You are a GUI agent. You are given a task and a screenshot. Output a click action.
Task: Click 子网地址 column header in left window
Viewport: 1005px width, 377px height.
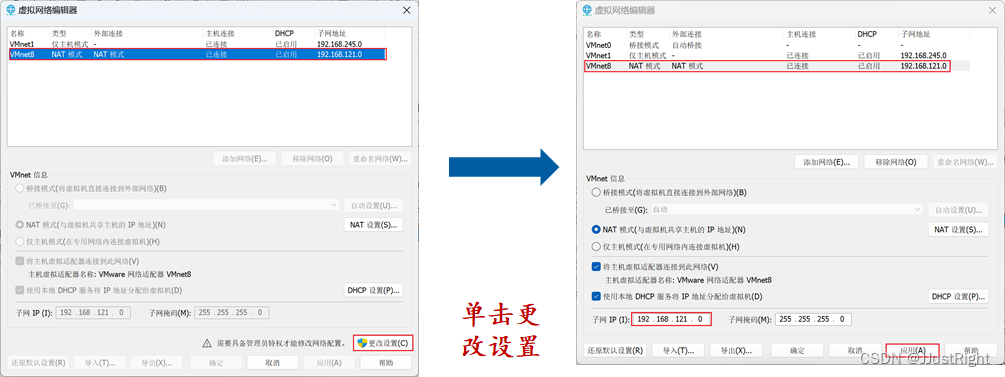point(331,33)
